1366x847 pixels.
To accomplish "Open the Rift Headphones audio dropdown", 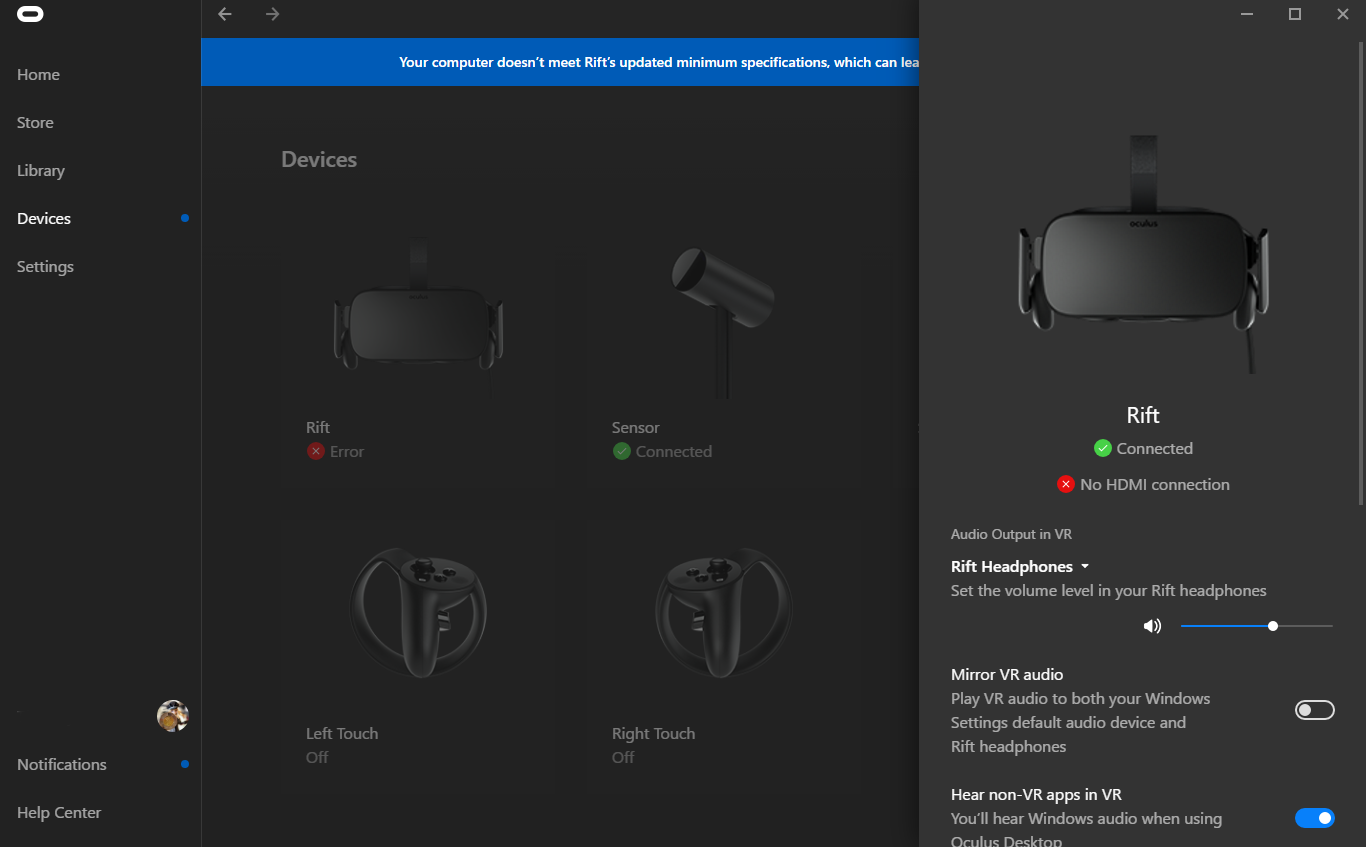I will (1020, 566).
